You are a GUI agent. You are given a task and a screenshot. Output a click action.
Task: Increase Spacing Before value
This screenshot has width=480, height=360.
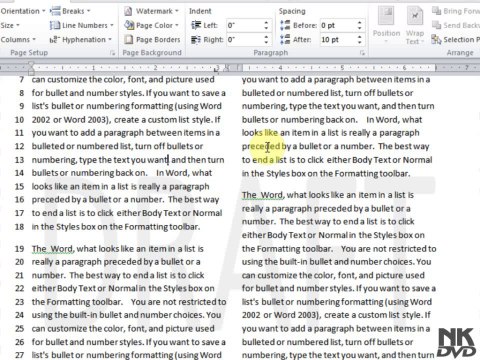point(359,23)
